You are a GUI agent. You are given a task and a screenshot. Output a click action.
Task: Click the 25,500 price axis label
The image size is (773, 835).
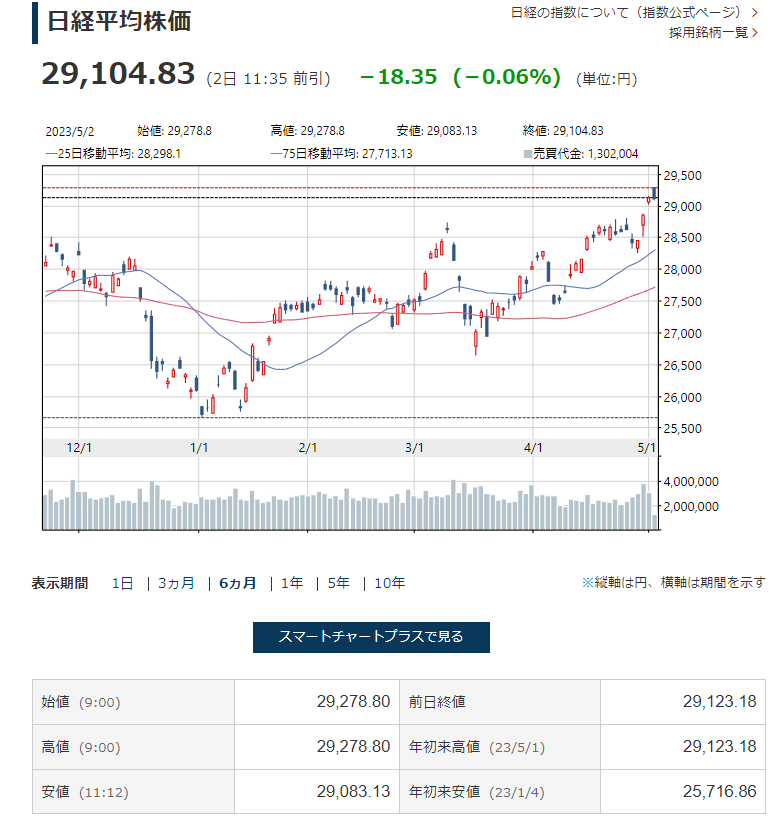tap(682, 429)
